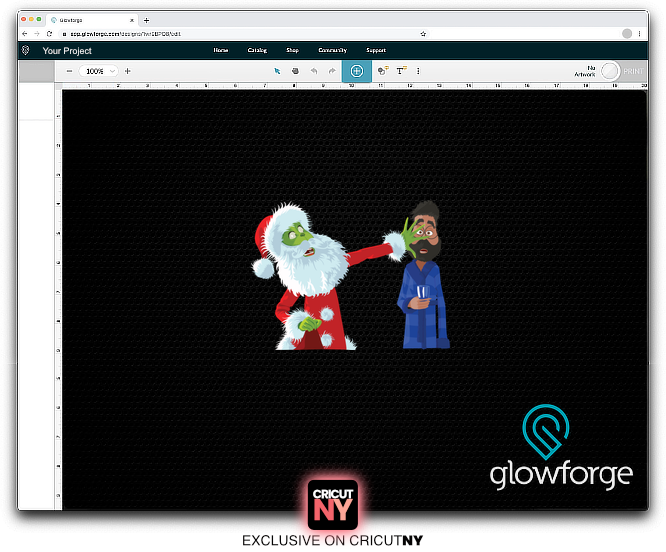666x552 pixels.
Task: Click the PRINT button
Action: (633, 71)
